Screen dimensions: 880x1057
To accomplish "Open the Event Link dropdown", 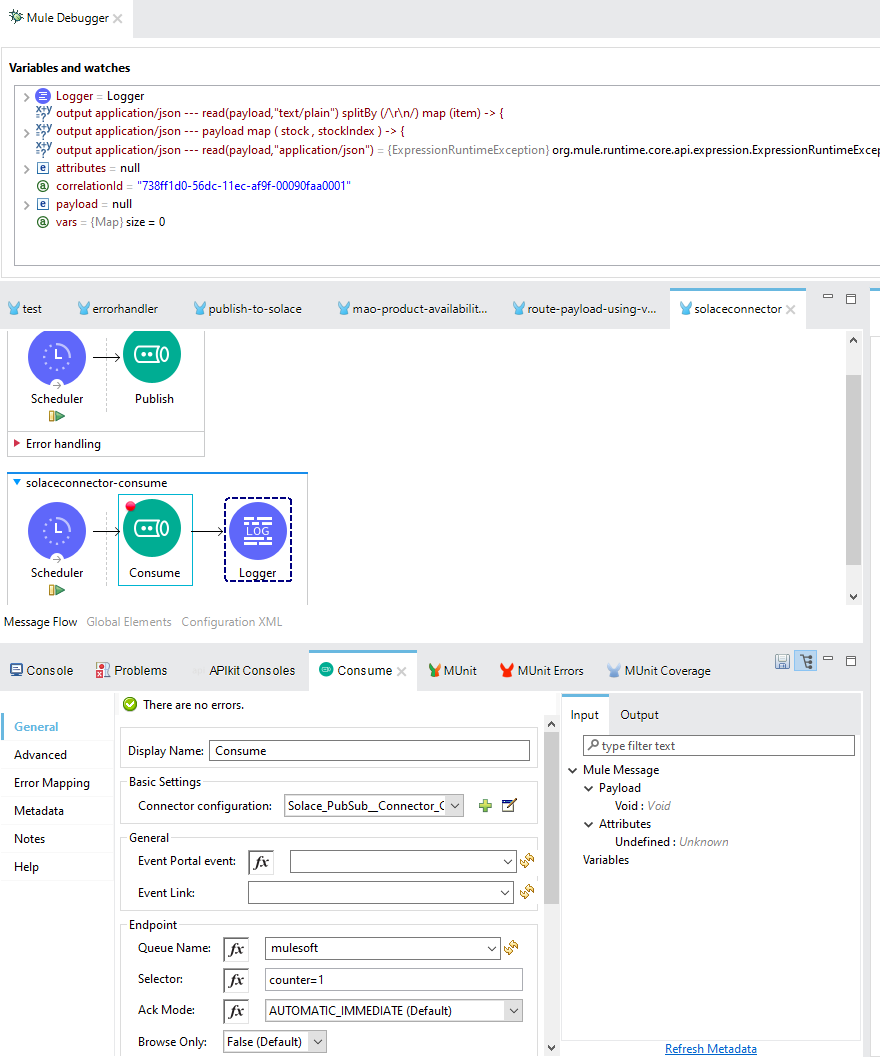I will click(x=504, y=893).
